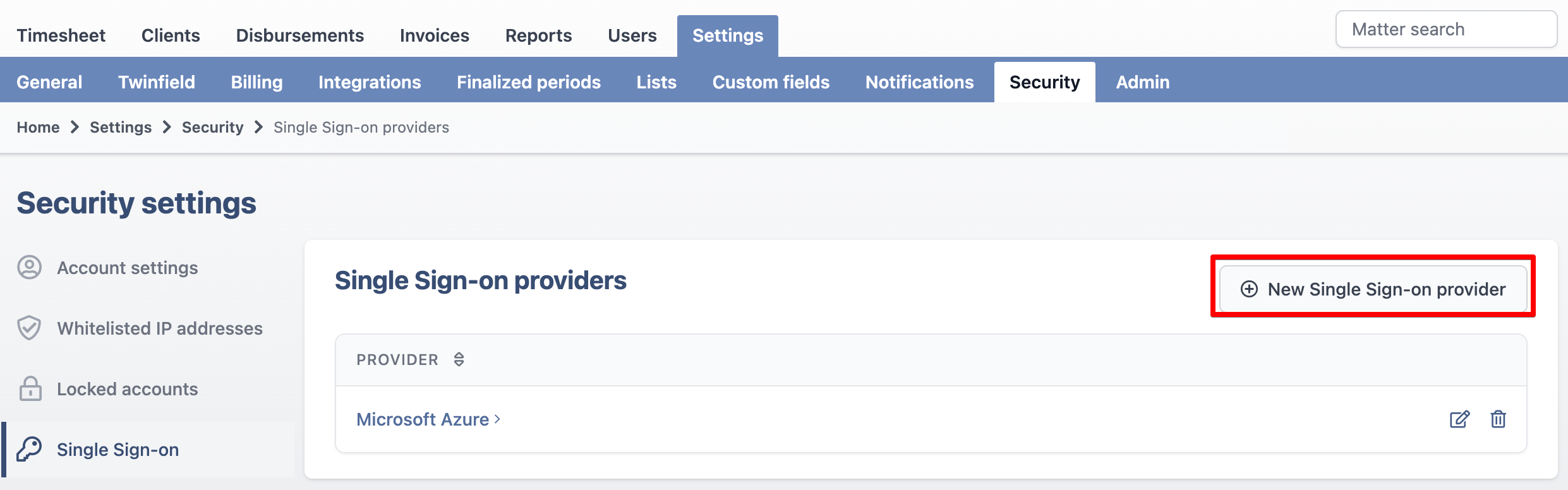Open Whitelisted IP addresses in sidebar
This screenshot has height=490, width=1568.
coord(160,328)
